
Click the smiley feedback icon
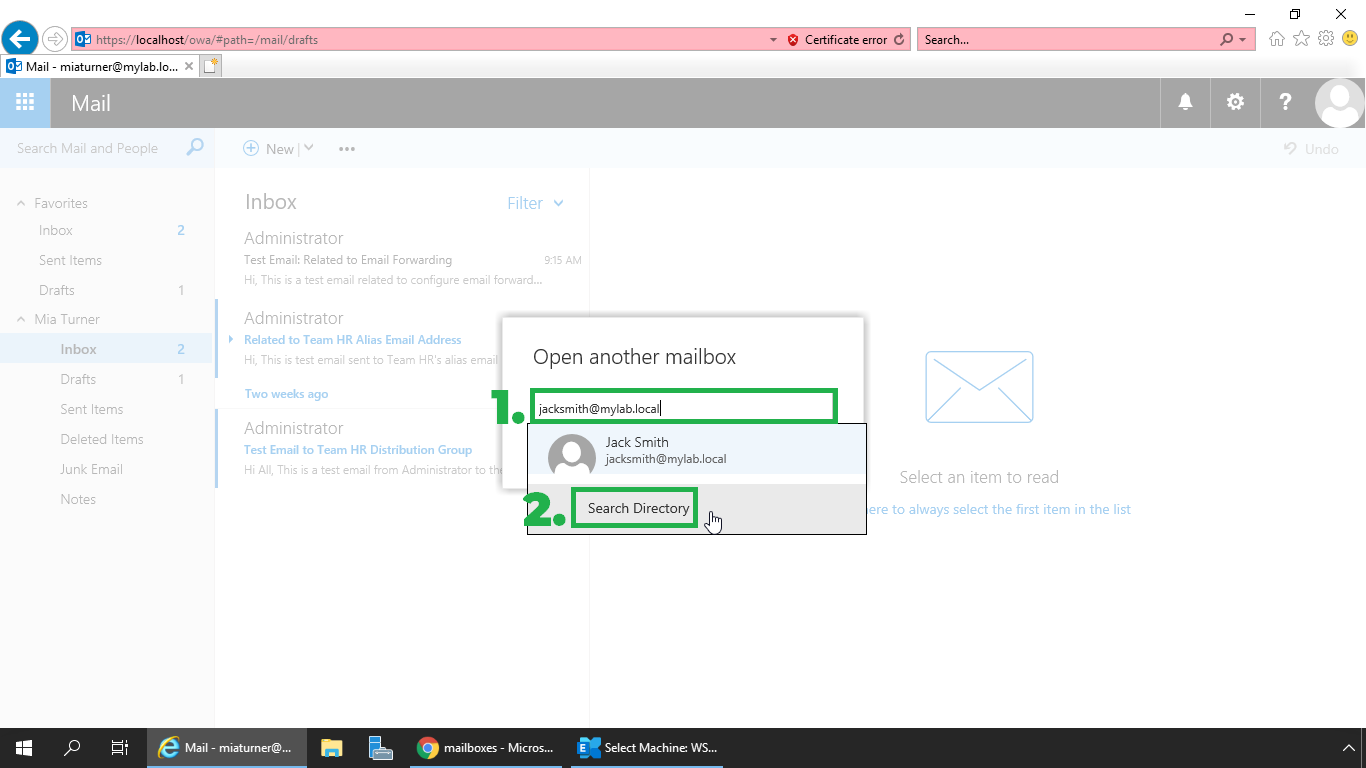tap(1350, 39)
